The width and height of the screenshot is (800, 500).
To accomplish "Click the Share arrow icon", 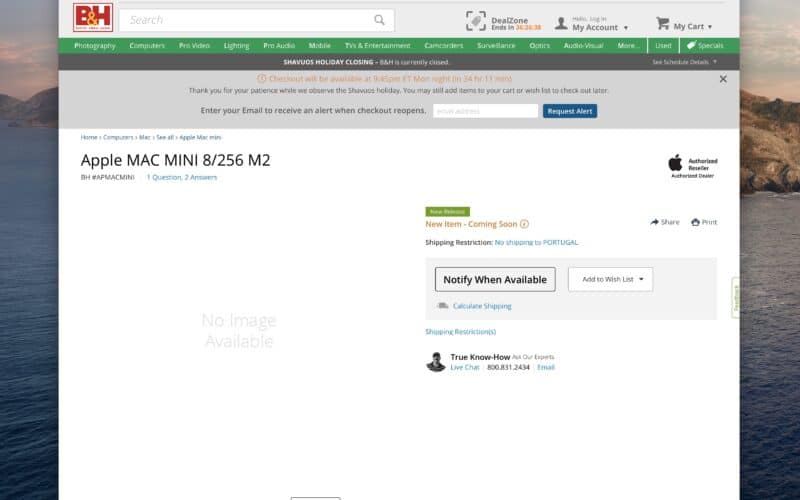I will point(654,222).
